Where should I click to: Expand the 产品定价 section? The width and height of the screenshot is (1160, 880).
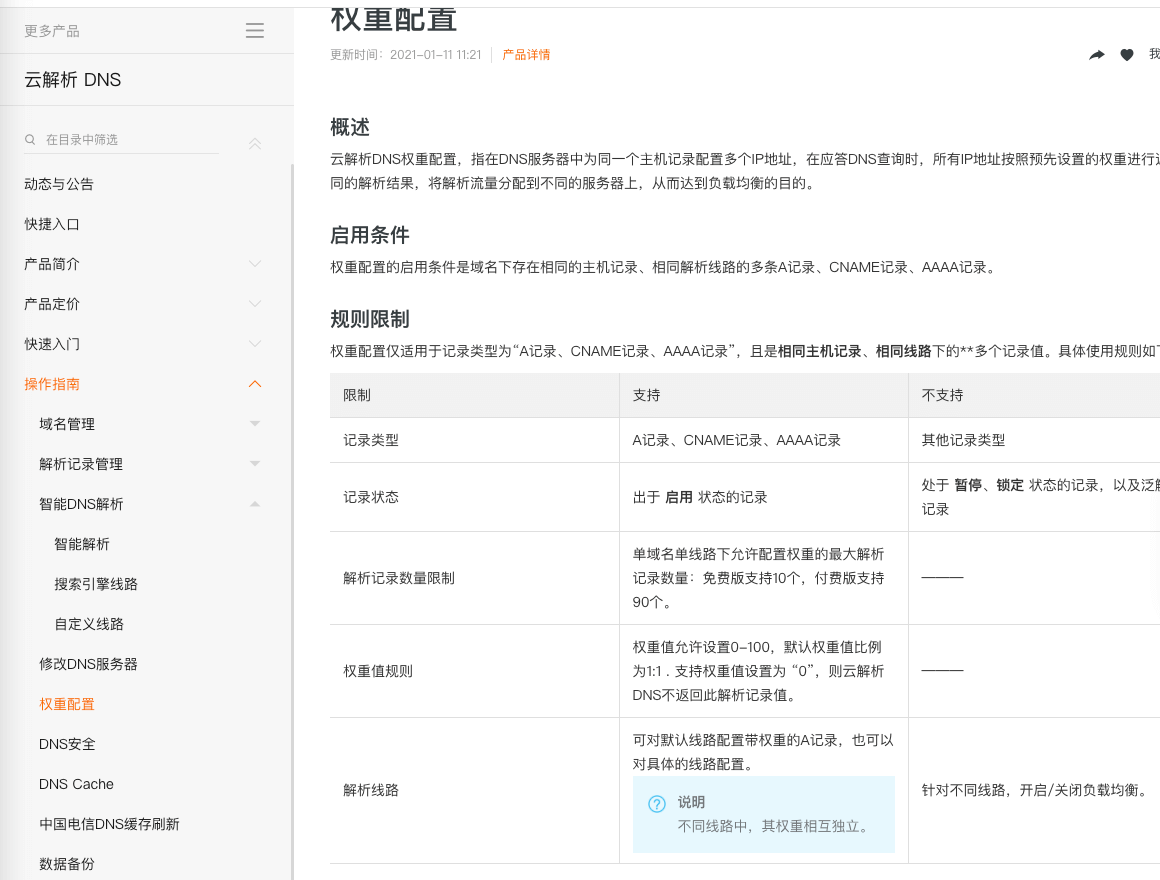(255, 304)
